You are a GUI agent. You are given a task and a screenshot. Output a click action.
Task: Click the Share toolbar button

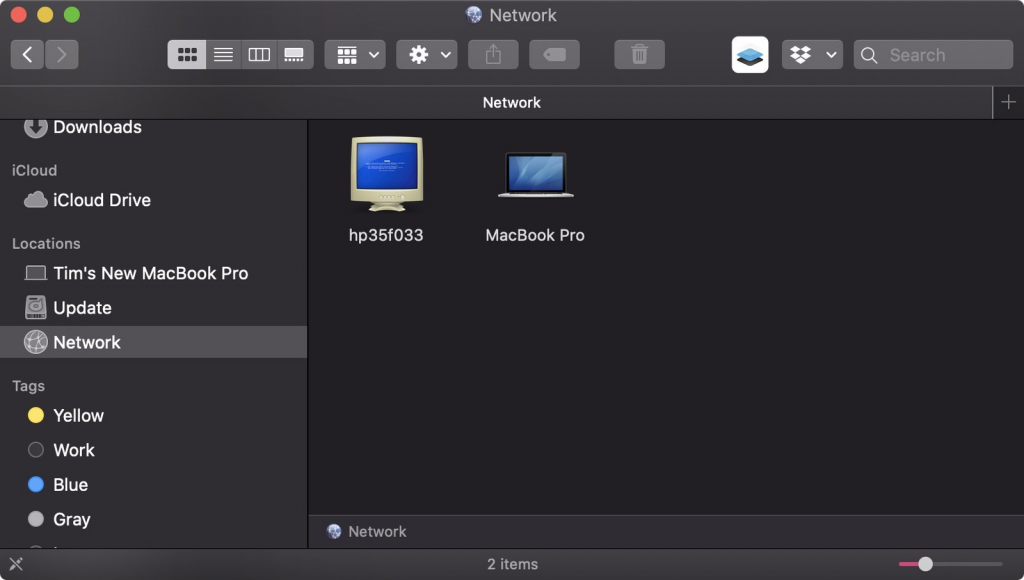[493, 55]
